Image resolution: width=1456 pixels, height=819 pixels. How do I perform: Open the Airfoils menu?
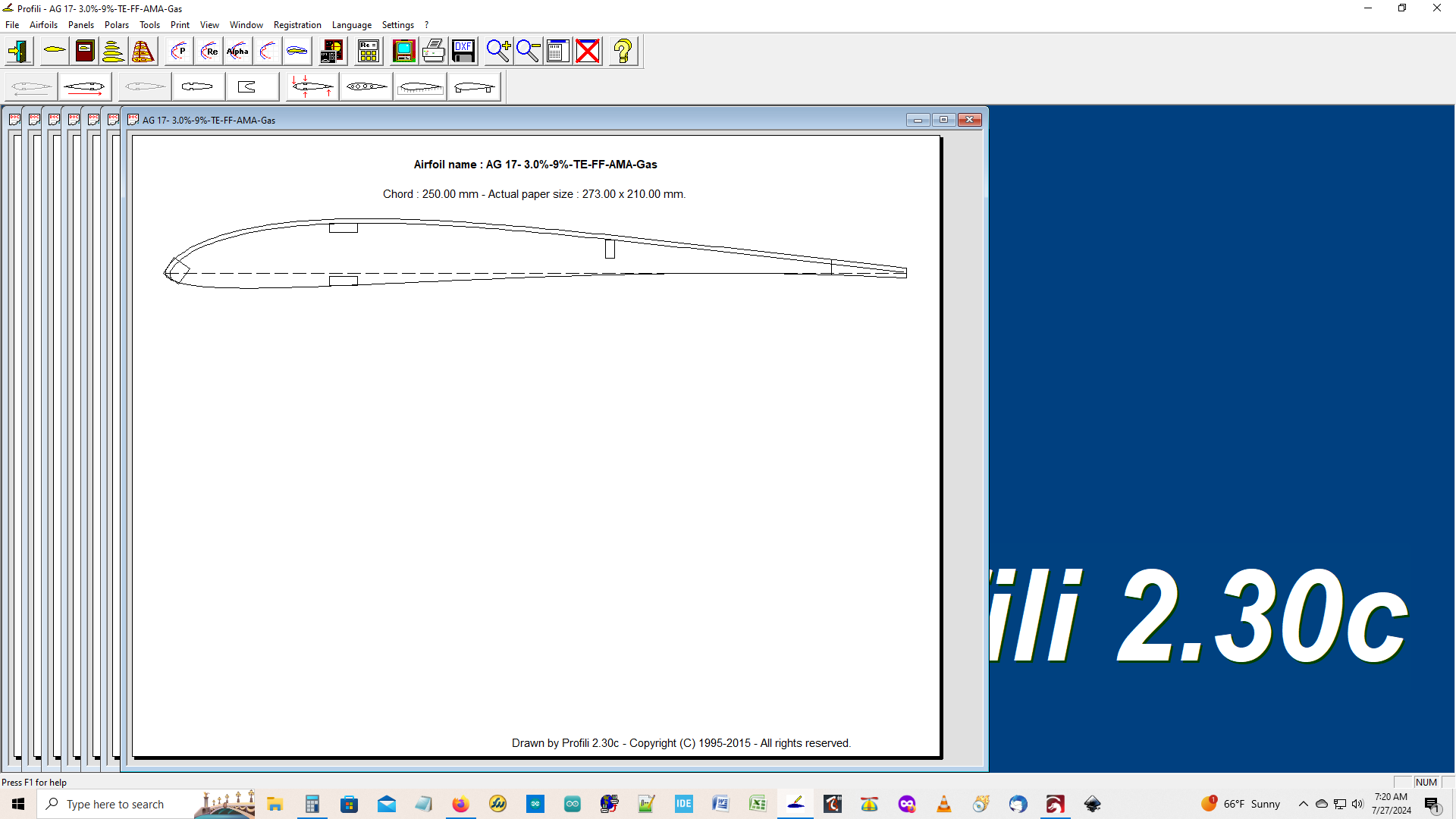(x=43, y=25)
